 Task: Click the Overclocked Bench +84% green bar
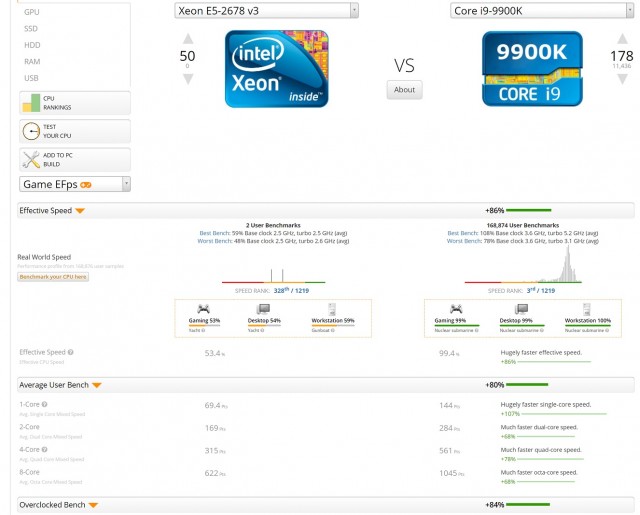point(528,505)
